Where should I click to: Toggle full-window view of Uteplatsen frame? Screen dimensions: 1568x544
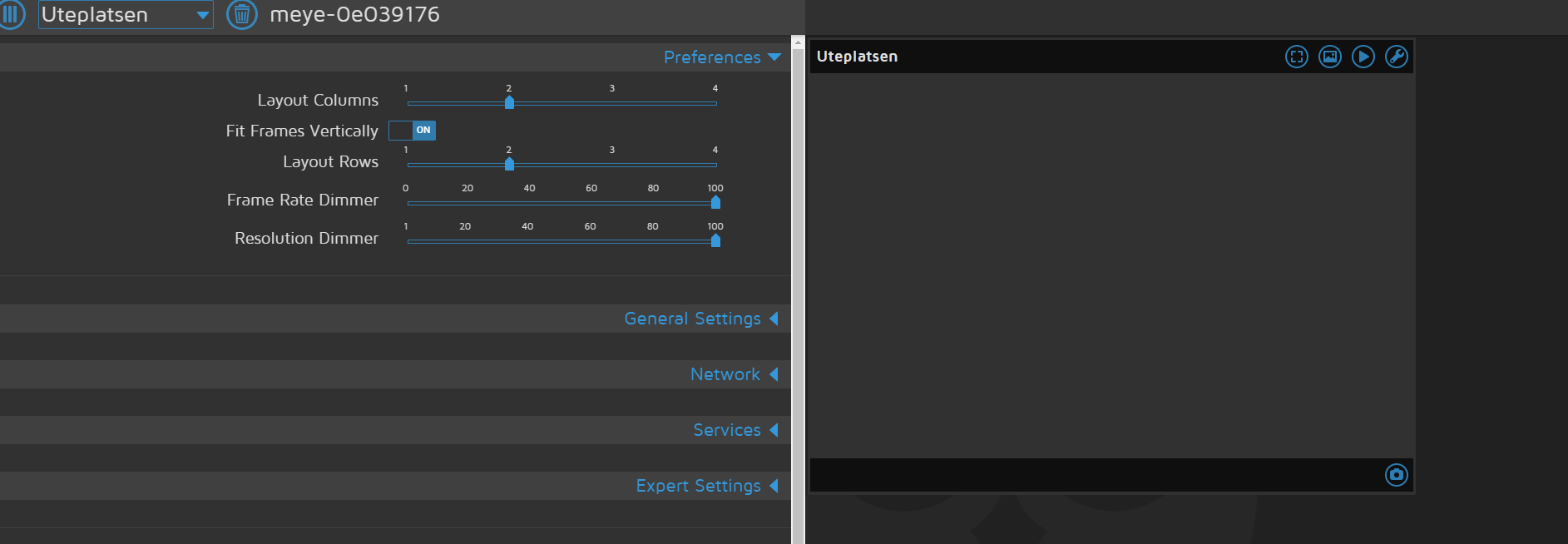[1297, 57]
